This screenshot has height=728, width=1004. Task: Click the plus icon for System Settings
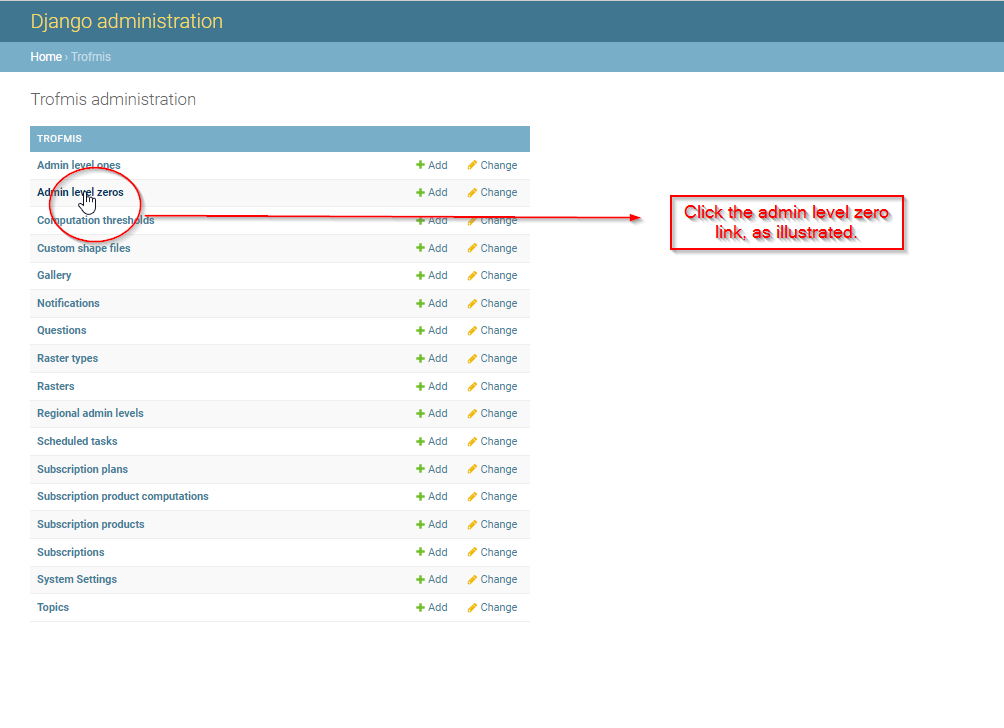tap(420, 579)
